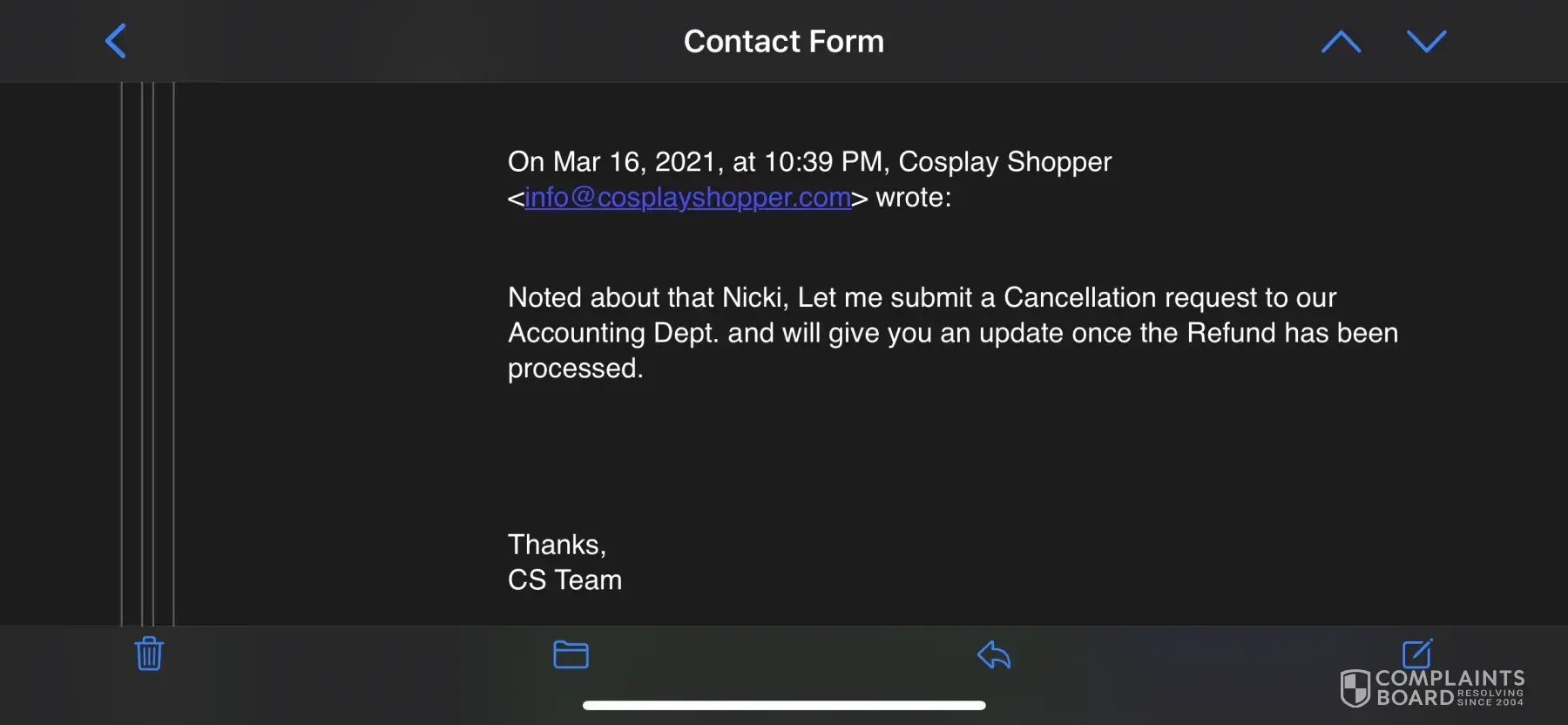Tap the back chevron to return to inbox
The width and height of the screenshot is (1568, 725).
coord(116,41)
